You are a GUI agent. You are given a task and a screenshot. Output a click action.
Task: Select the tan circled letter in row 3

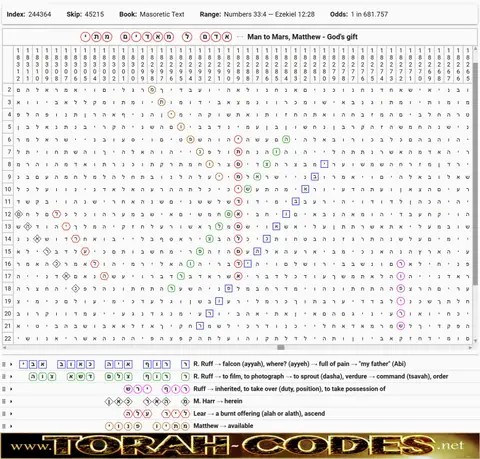[162, 102]
